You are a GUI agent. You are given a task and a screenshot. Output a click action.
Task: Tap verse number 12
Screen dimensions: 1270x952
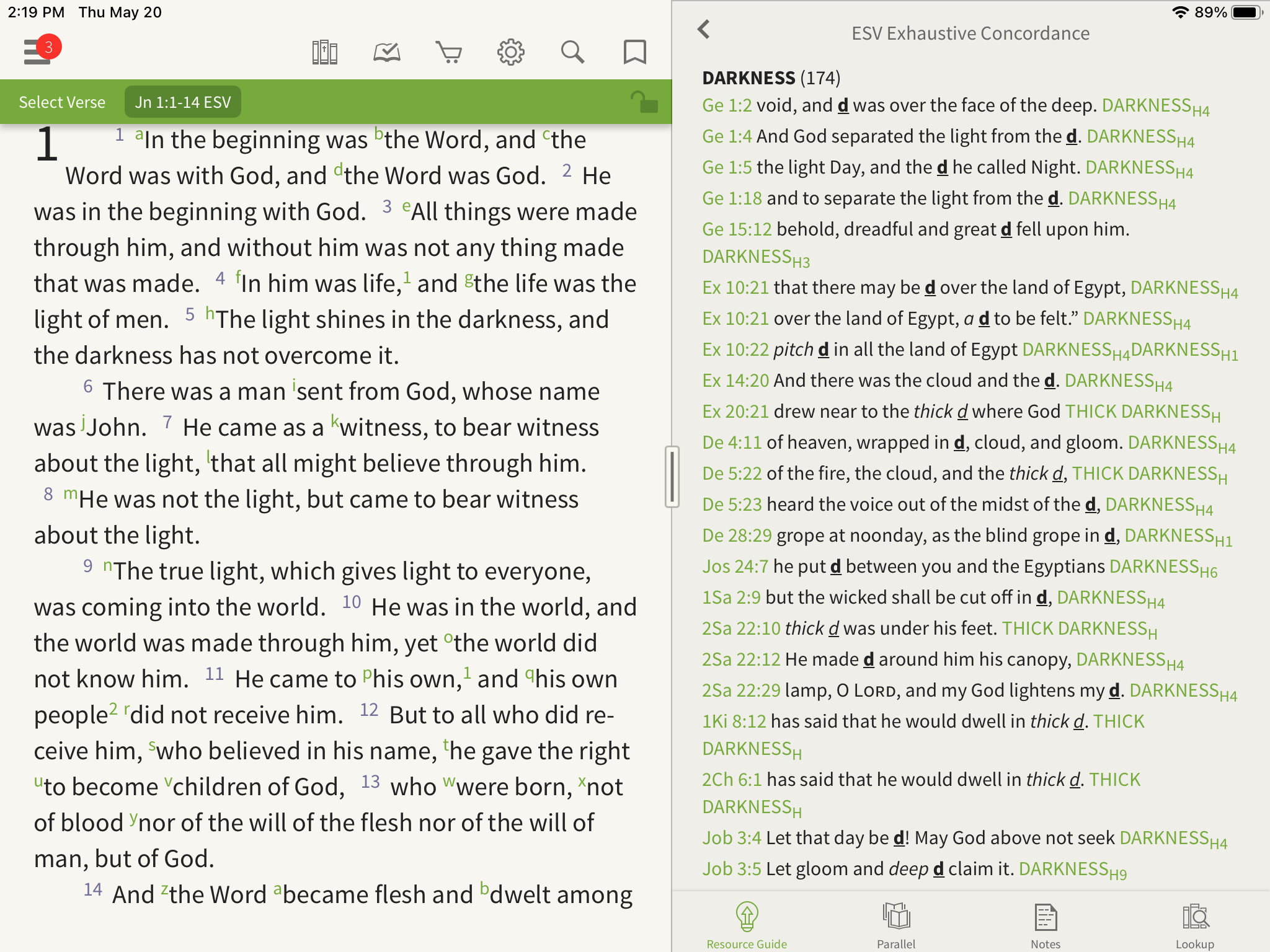369,710
